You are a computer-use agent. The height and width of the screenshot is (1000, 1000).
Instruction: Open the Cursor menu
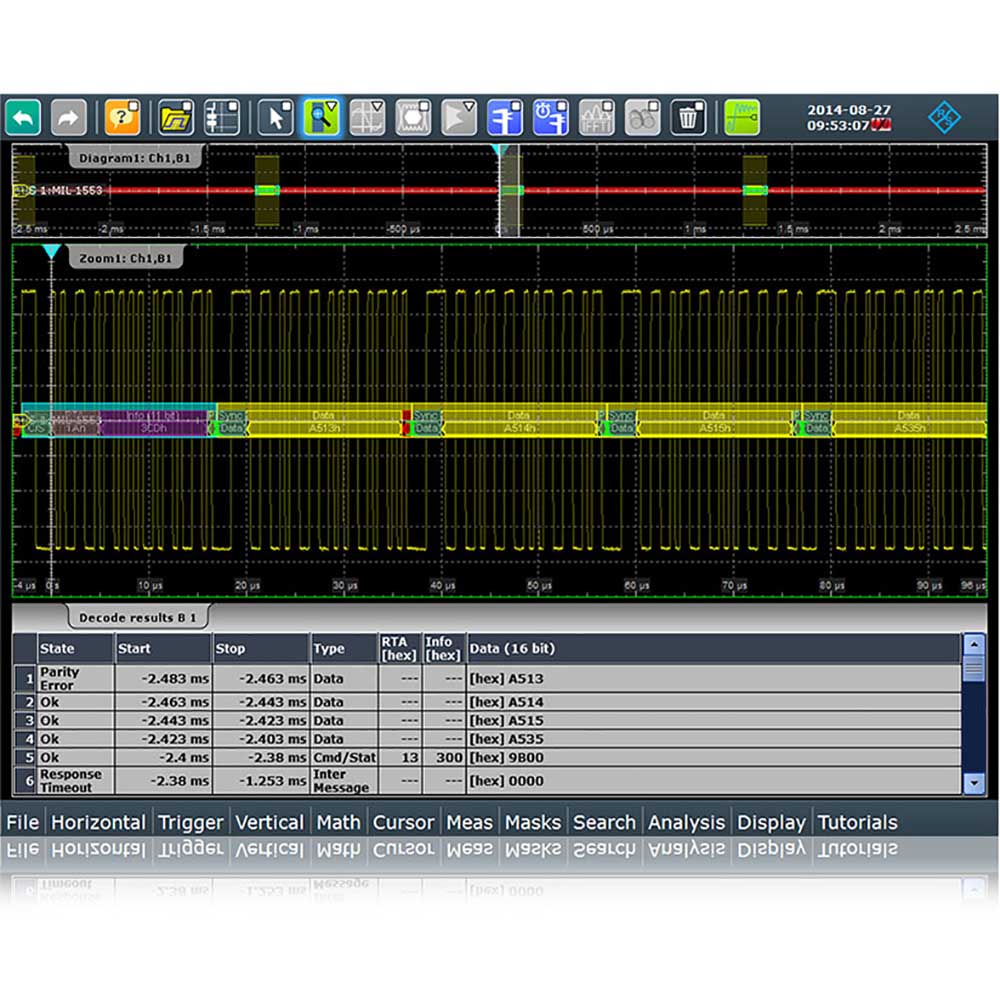point(403,822)
